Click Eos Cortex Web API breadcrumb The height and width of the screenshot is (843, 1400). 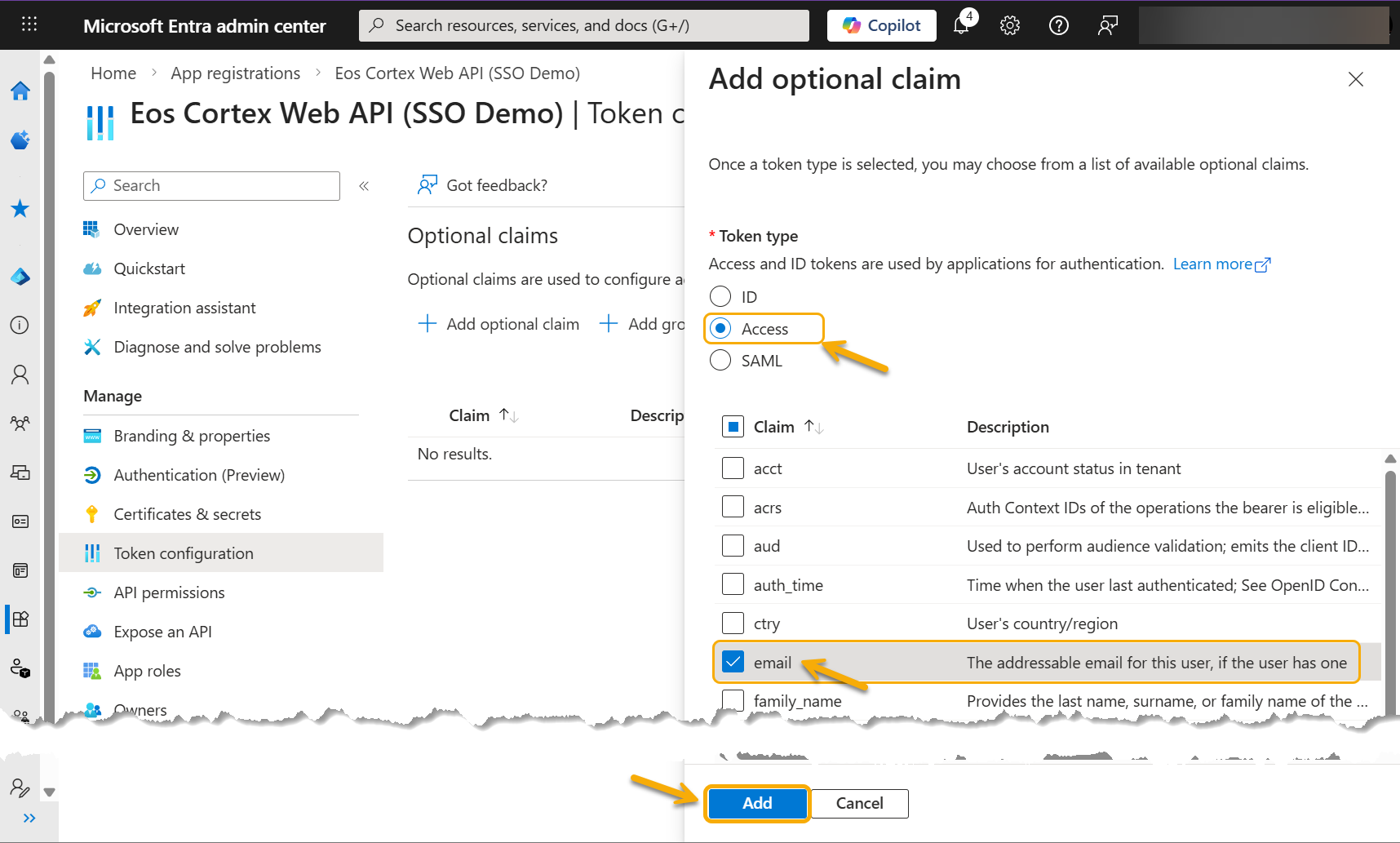pyautogui.click(x=457, y=73)
